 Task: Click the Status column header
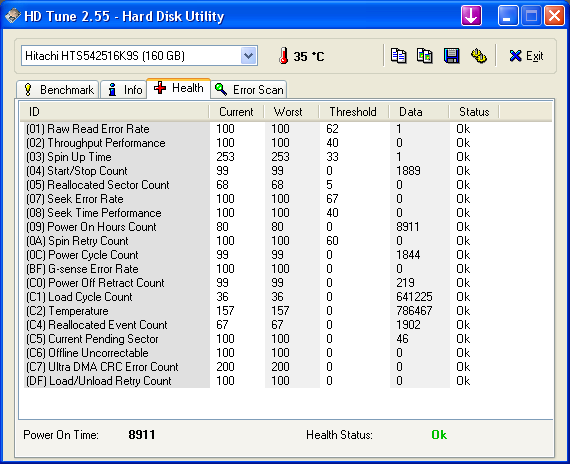[x=474, y=112]
